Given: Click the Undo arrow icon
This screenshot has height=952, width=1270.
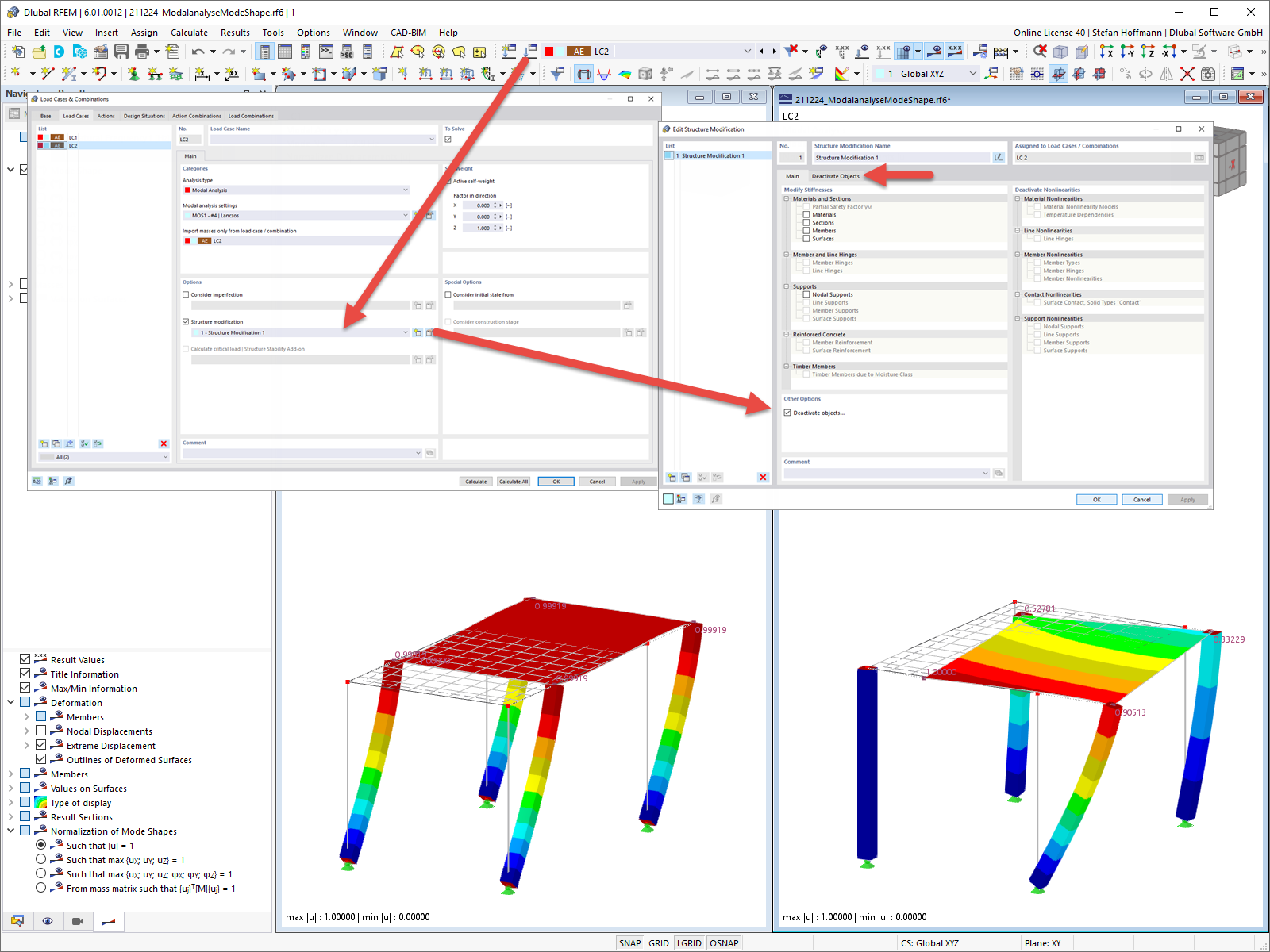Looking at the screenshot, I should [x=198, y=52].
